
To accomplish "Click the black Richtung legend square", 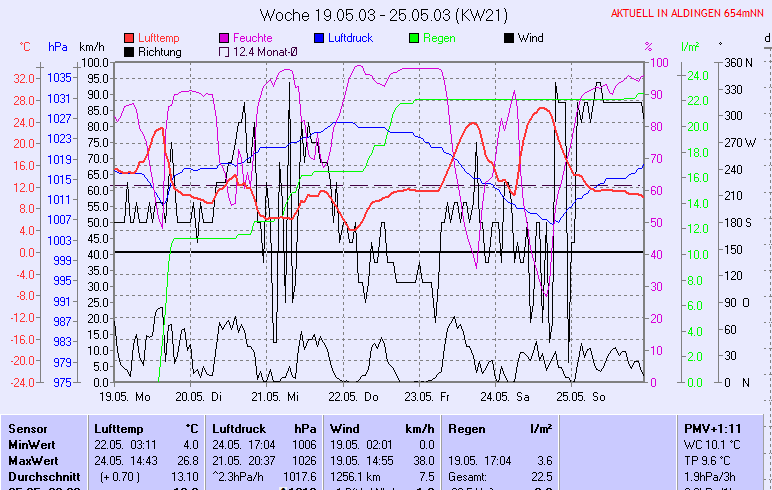I will [129, 52].
